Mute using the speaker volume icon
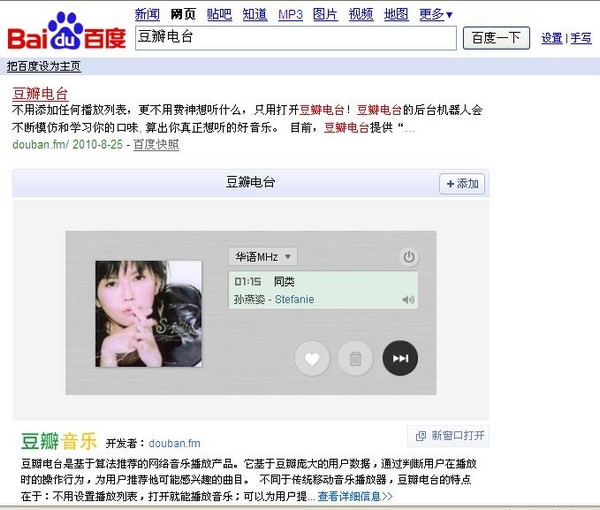This screenshot has width=600, height=510. (409, 300)
